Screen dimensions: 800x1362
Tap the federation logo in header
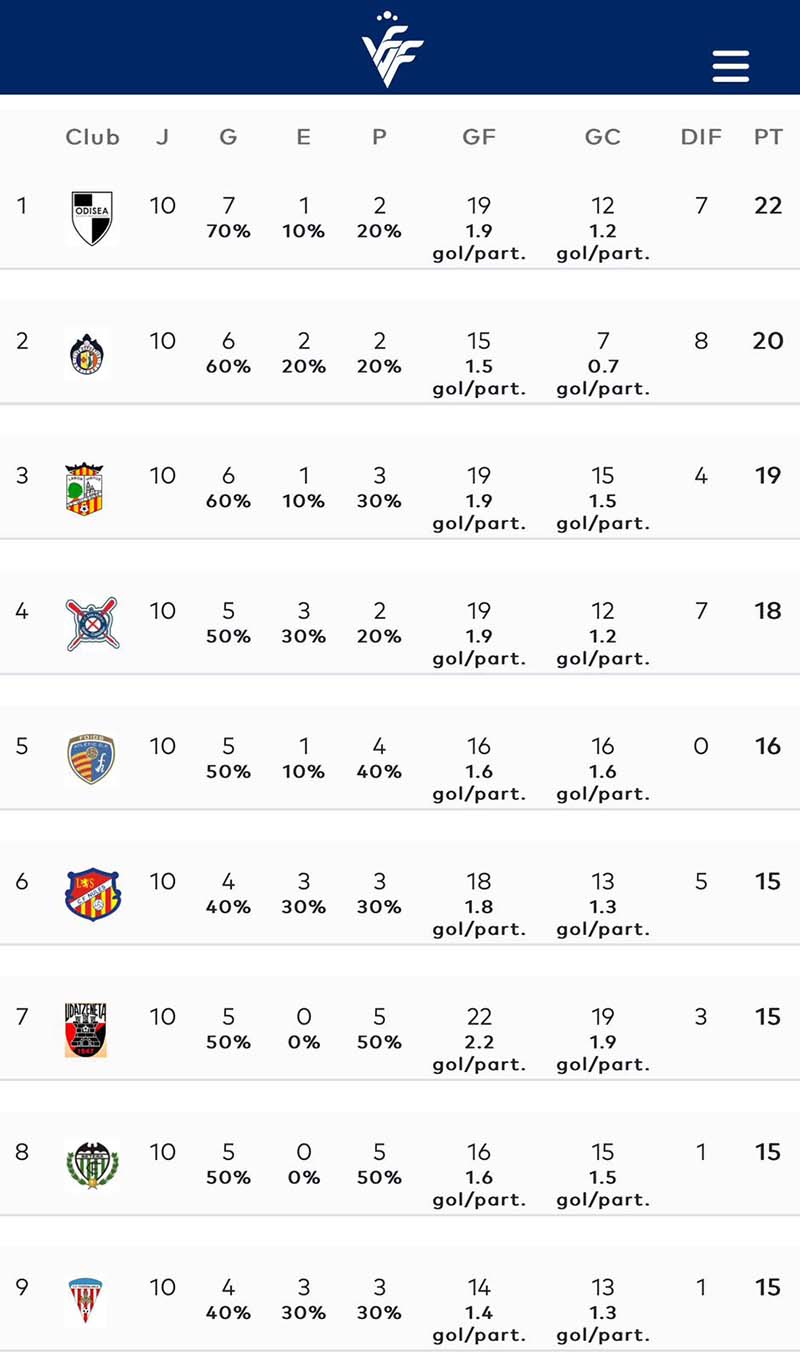click(x=392, y=50)
